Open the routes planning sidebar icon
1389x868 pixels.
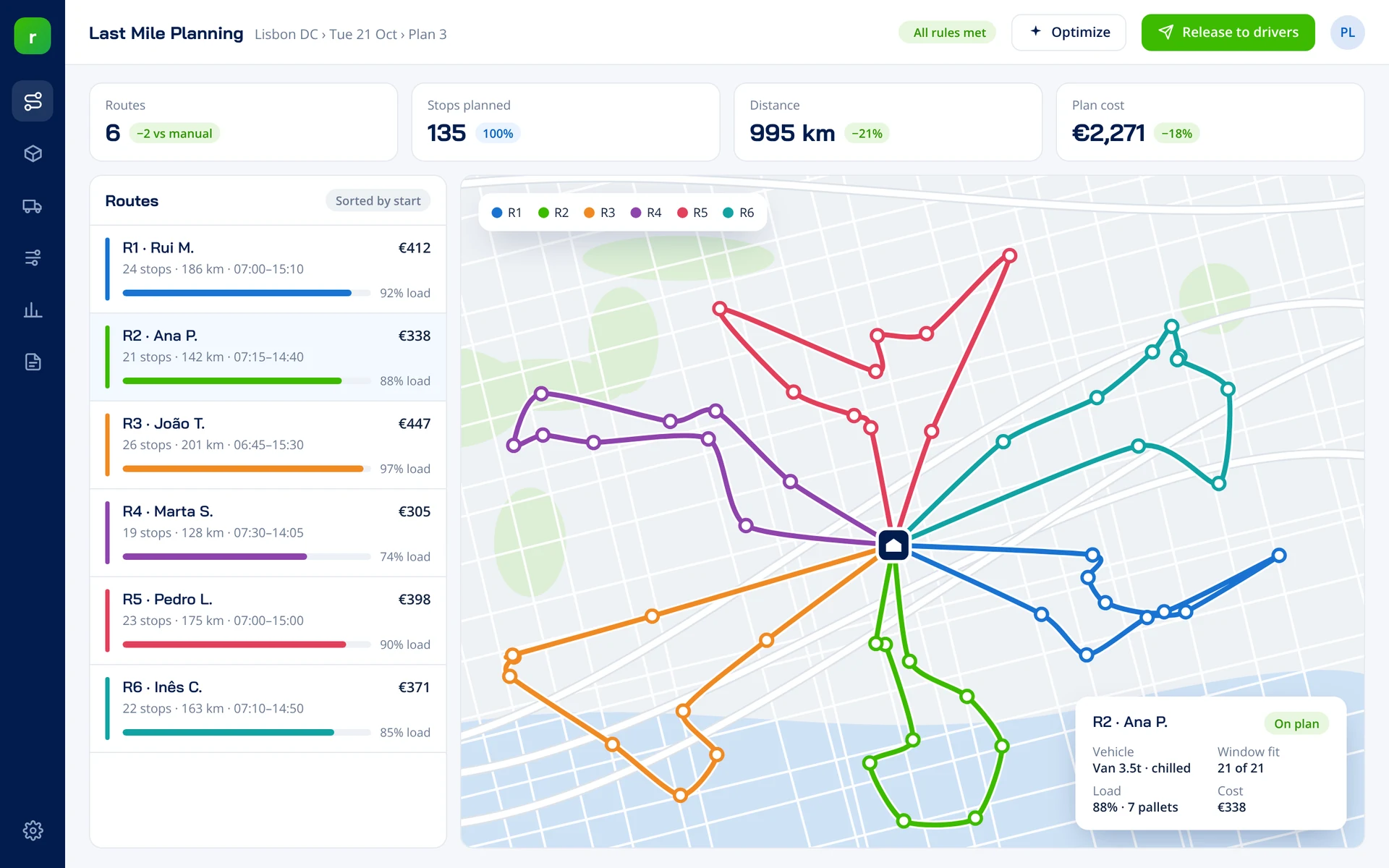(x=33, y=101)
